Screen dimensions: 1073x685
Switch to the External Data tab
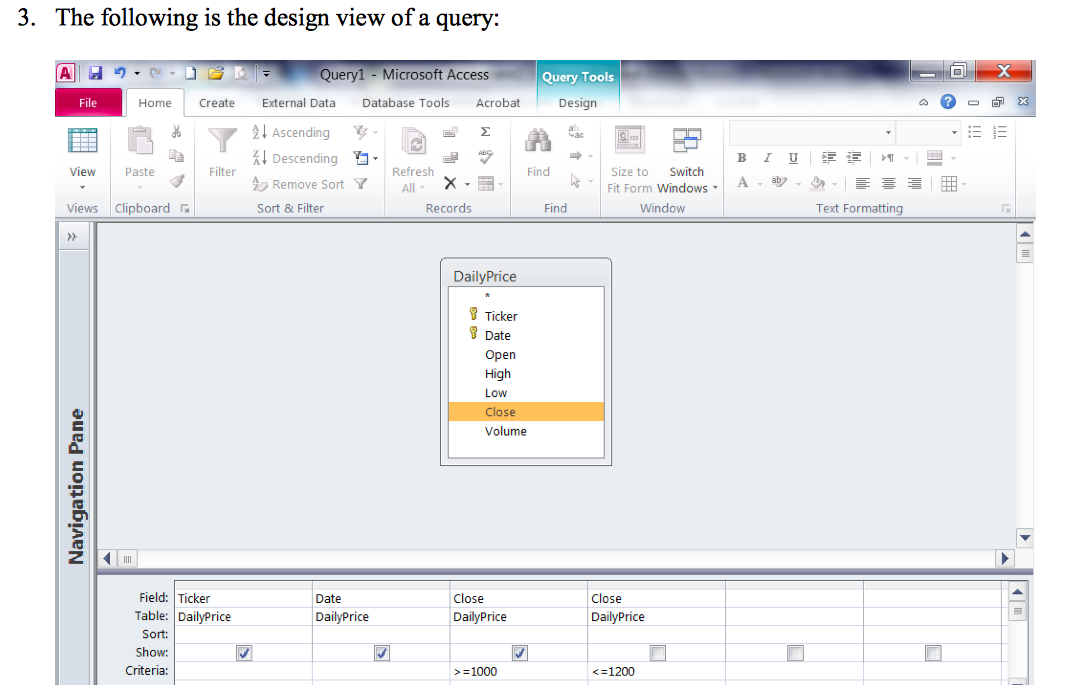coord(298,103)
